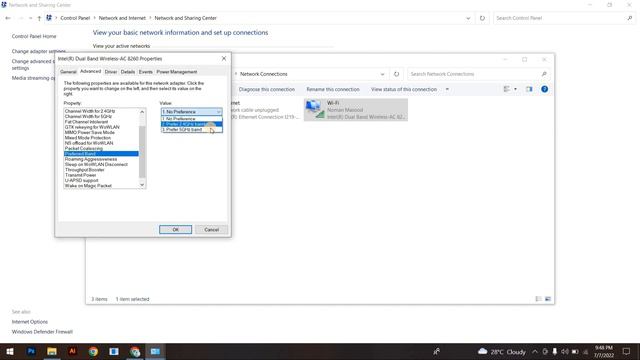The width and height of the screenshot is (640, 360).
Task: Open Internet Options link
Action: 30,322
